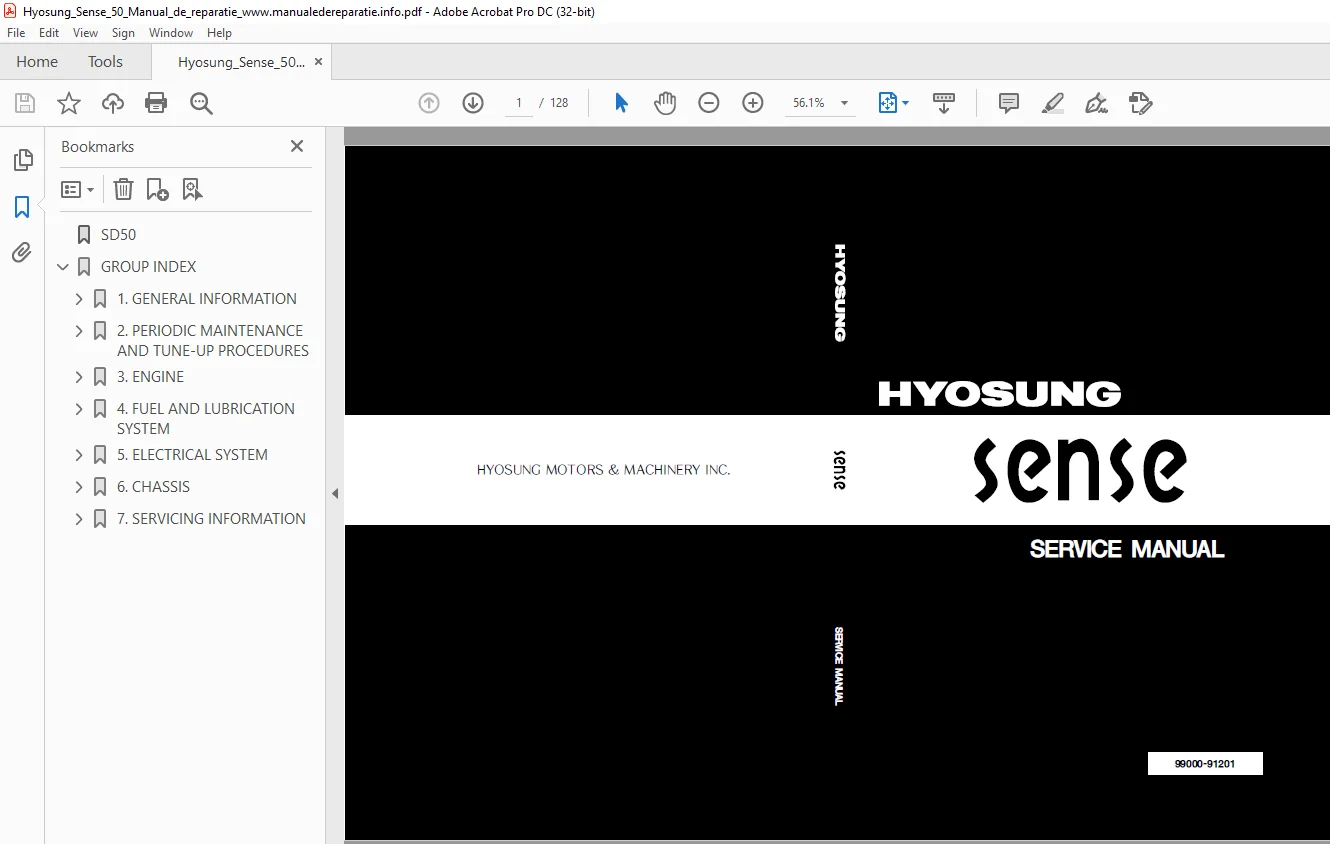Jump to 5. ELECTRICAL SYSTEM bookmark
The height and width of the screenshot is (844, 1330).
click(x=192, y=455)
